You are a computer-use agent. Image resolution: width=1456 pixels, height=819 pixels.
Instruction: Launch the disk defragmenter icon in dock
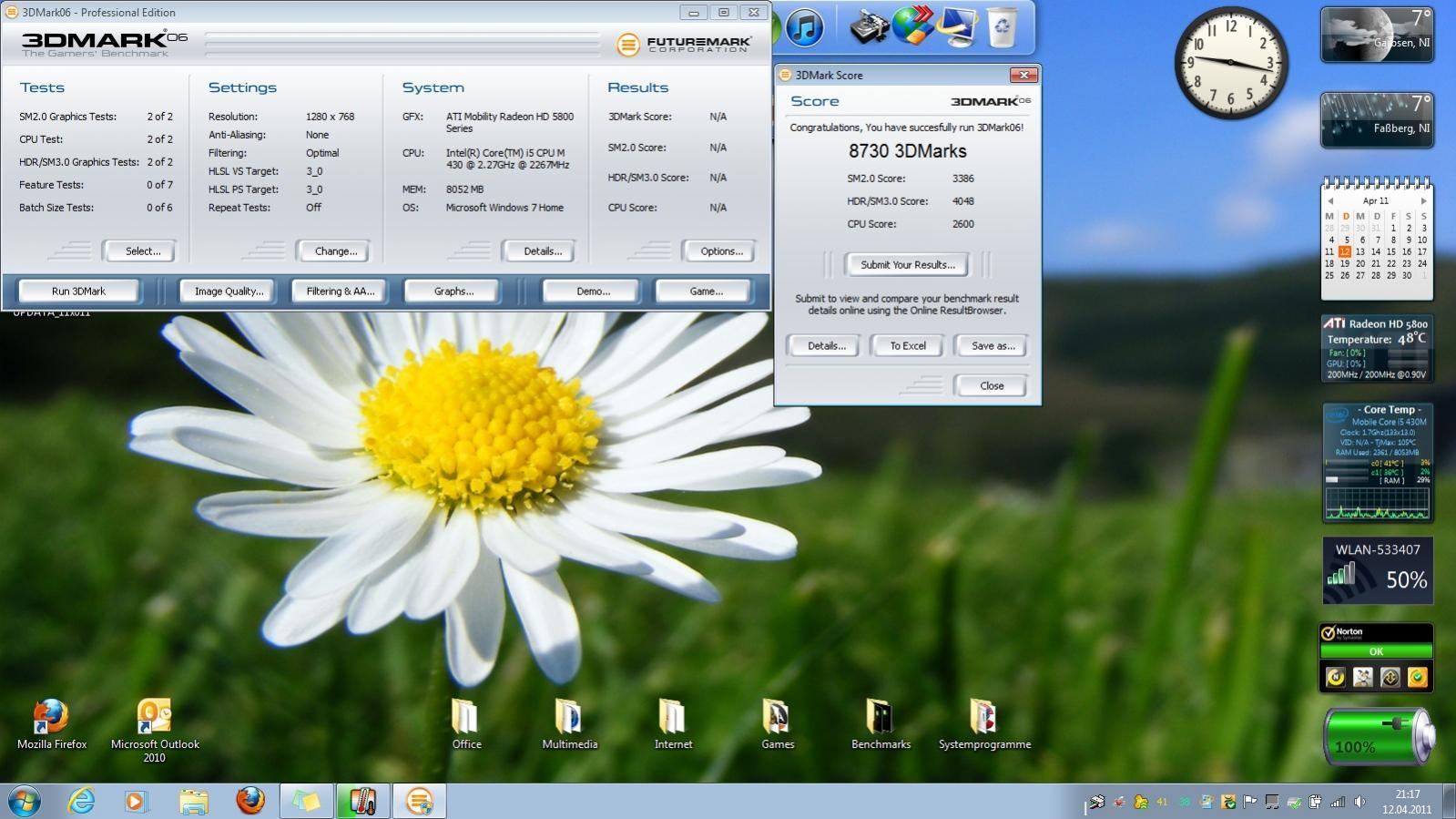[x=869, y=26]
